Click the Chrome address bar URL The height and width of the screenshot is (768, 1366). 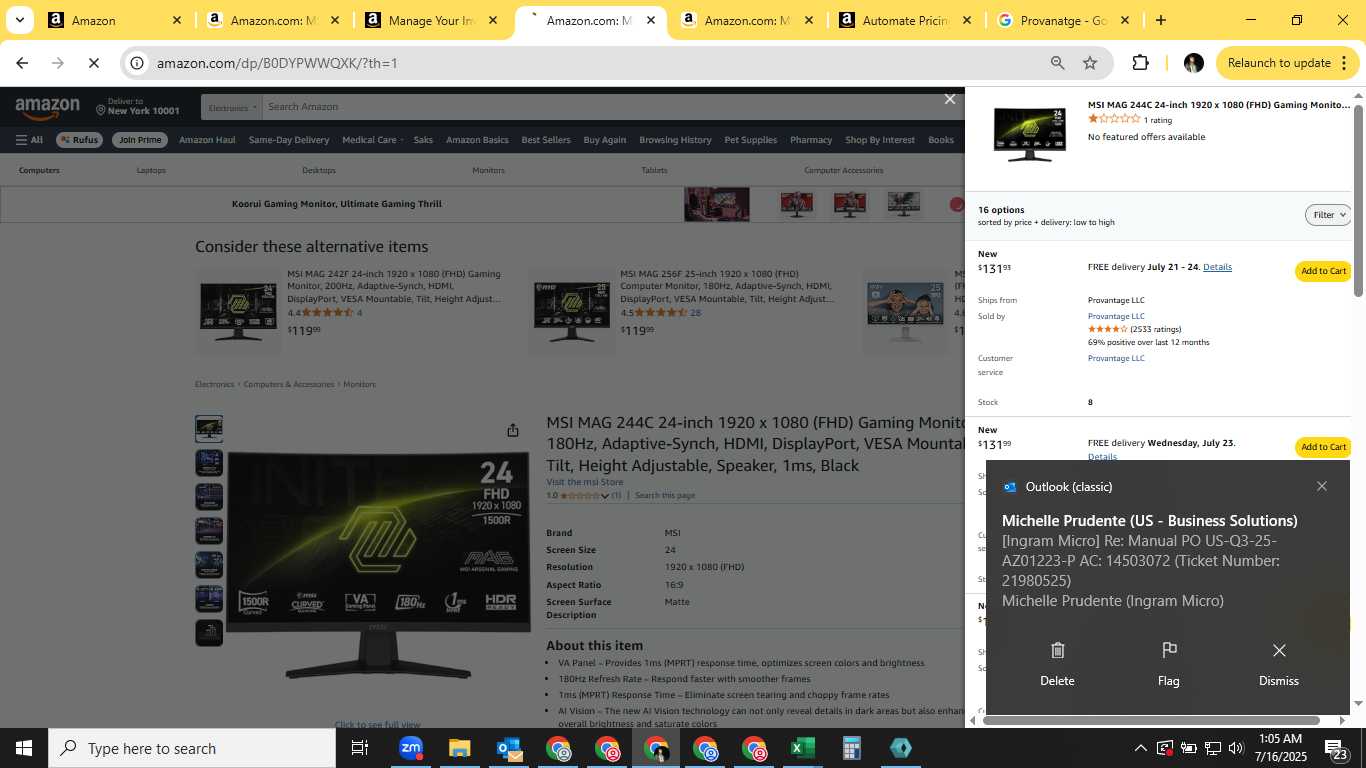coord(277,63)
